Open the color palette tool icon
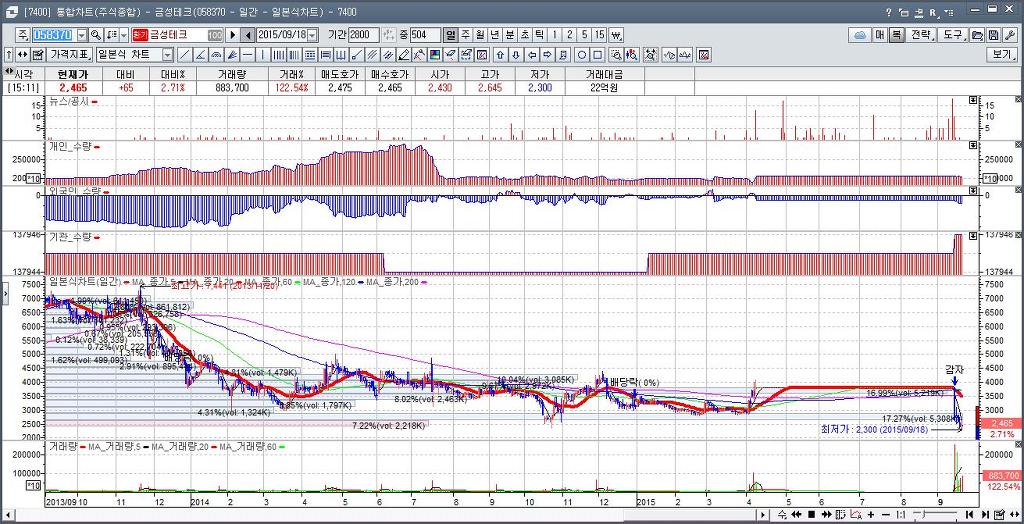1024x524 pixels. [x=434, y=55]
